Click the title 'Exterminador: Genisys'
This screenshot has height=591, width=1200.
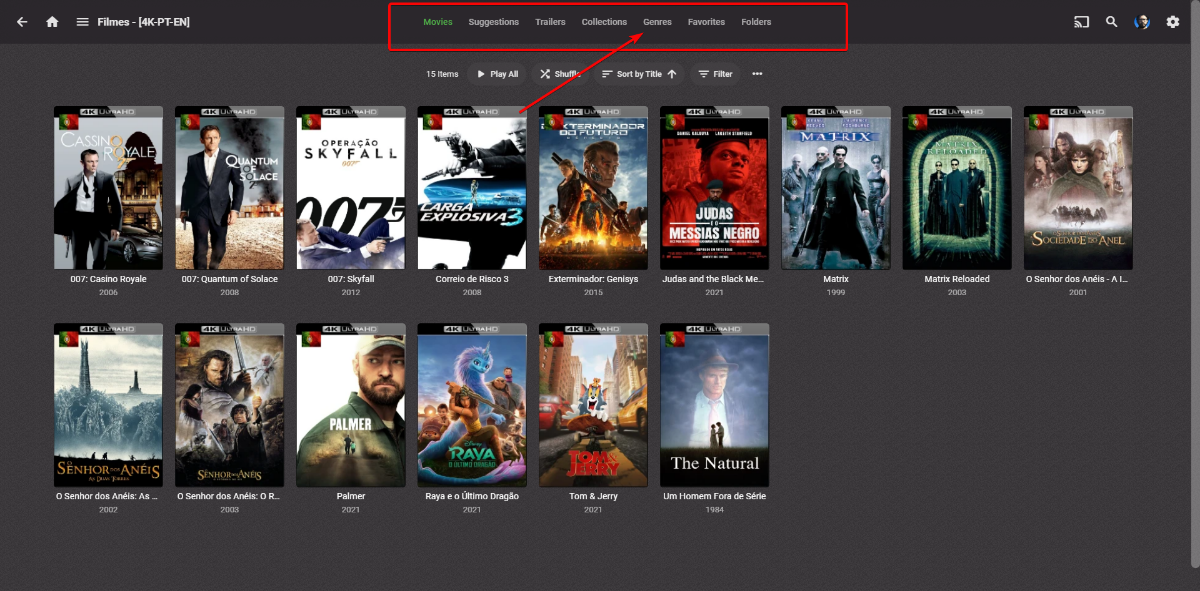click(x=593, y=279)
